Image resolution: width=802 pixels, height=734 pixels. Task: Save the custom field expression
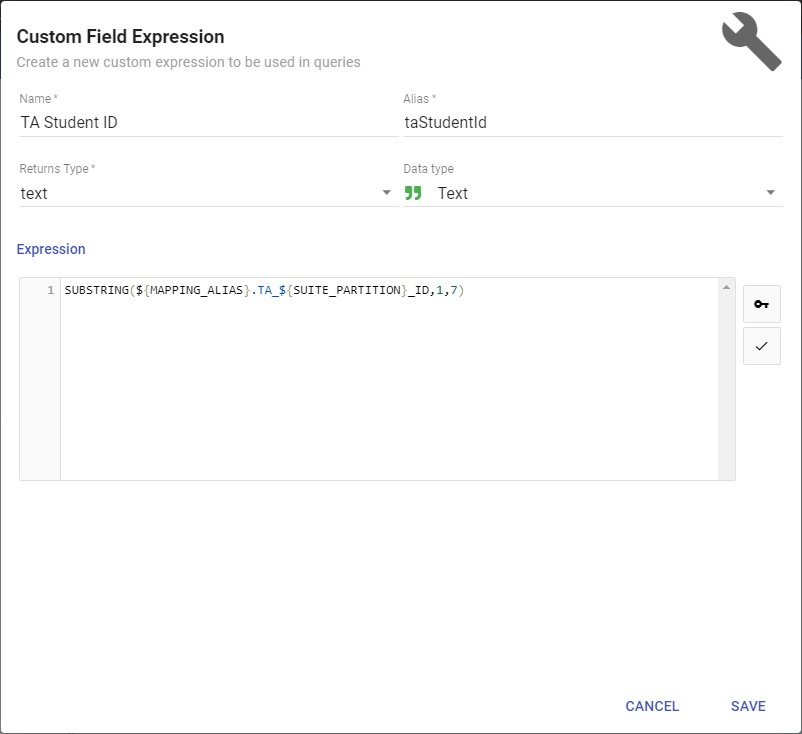tap(748, 706)
